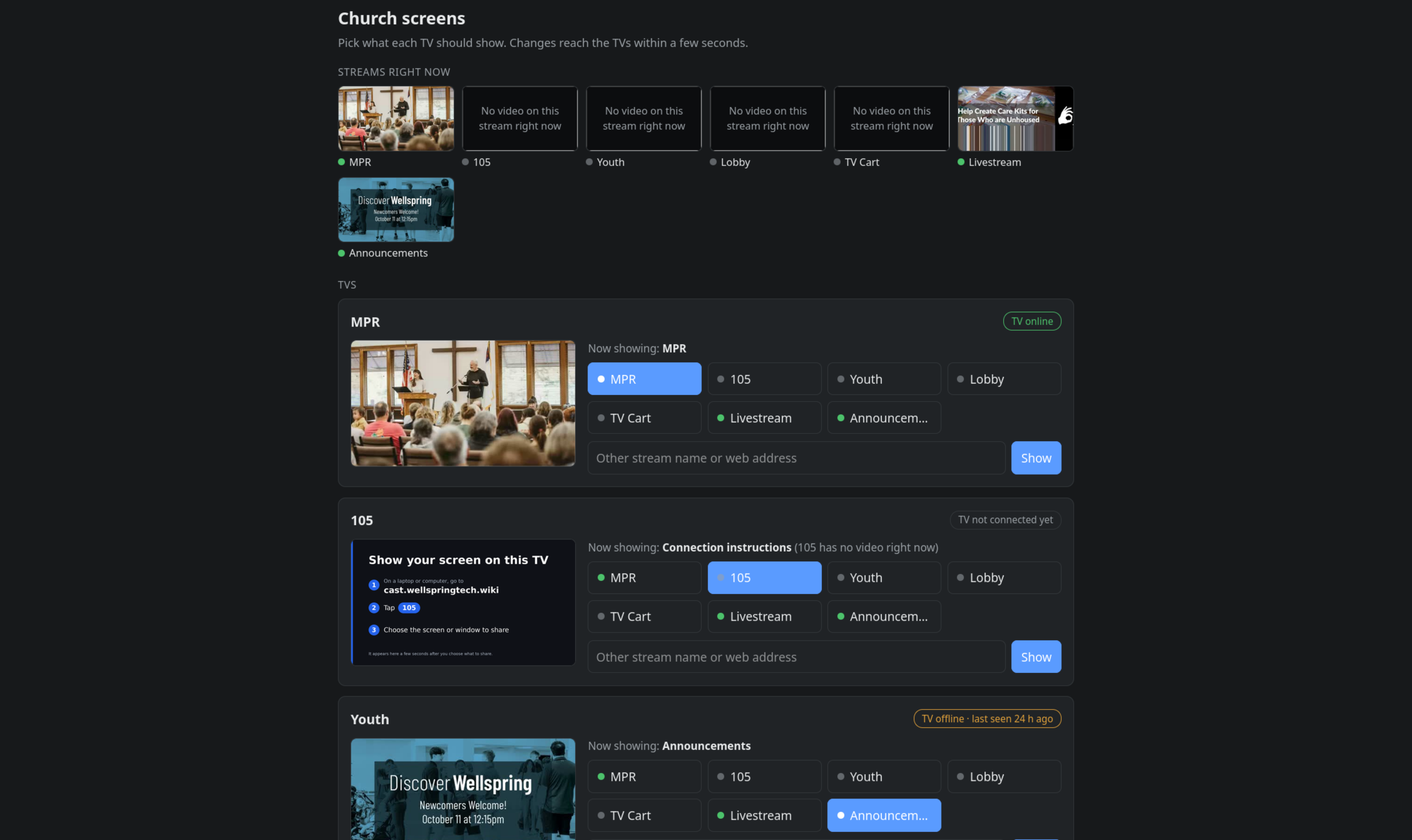The image size is (1412, 840).
Task: Select Lobby source for the MPR TV
Action: 1004,378
